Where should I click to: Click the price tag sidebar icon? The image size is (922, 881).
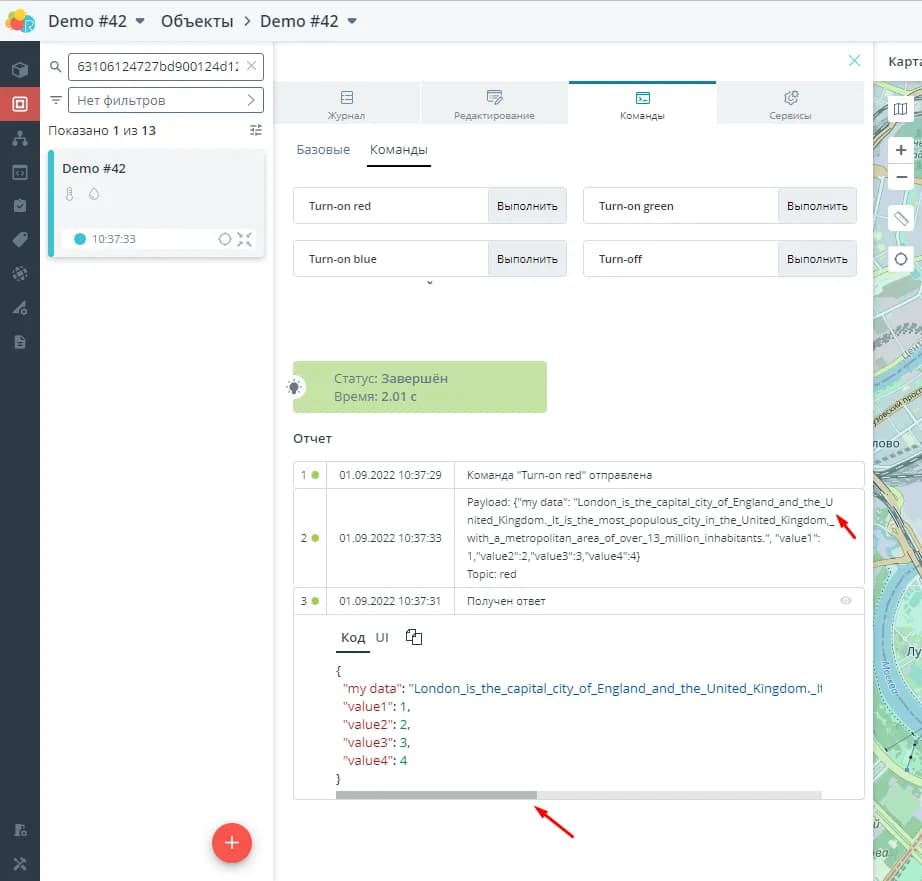[19, 239]
